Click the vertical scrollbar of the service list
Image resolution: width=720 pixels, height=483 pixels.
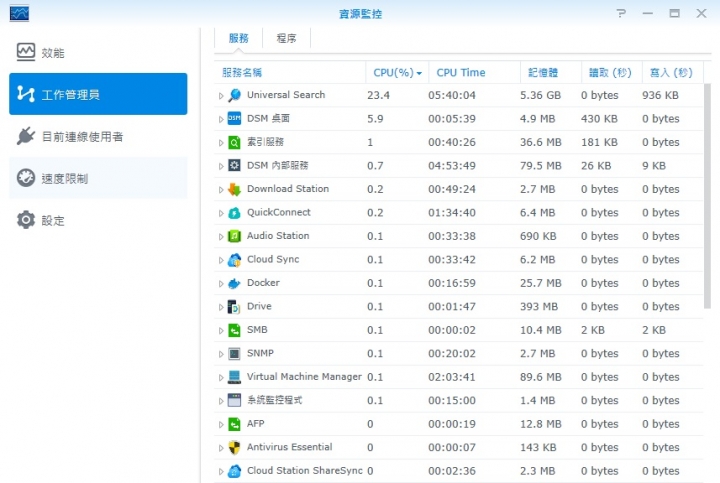pyautogui.click(x=707, y=196)
